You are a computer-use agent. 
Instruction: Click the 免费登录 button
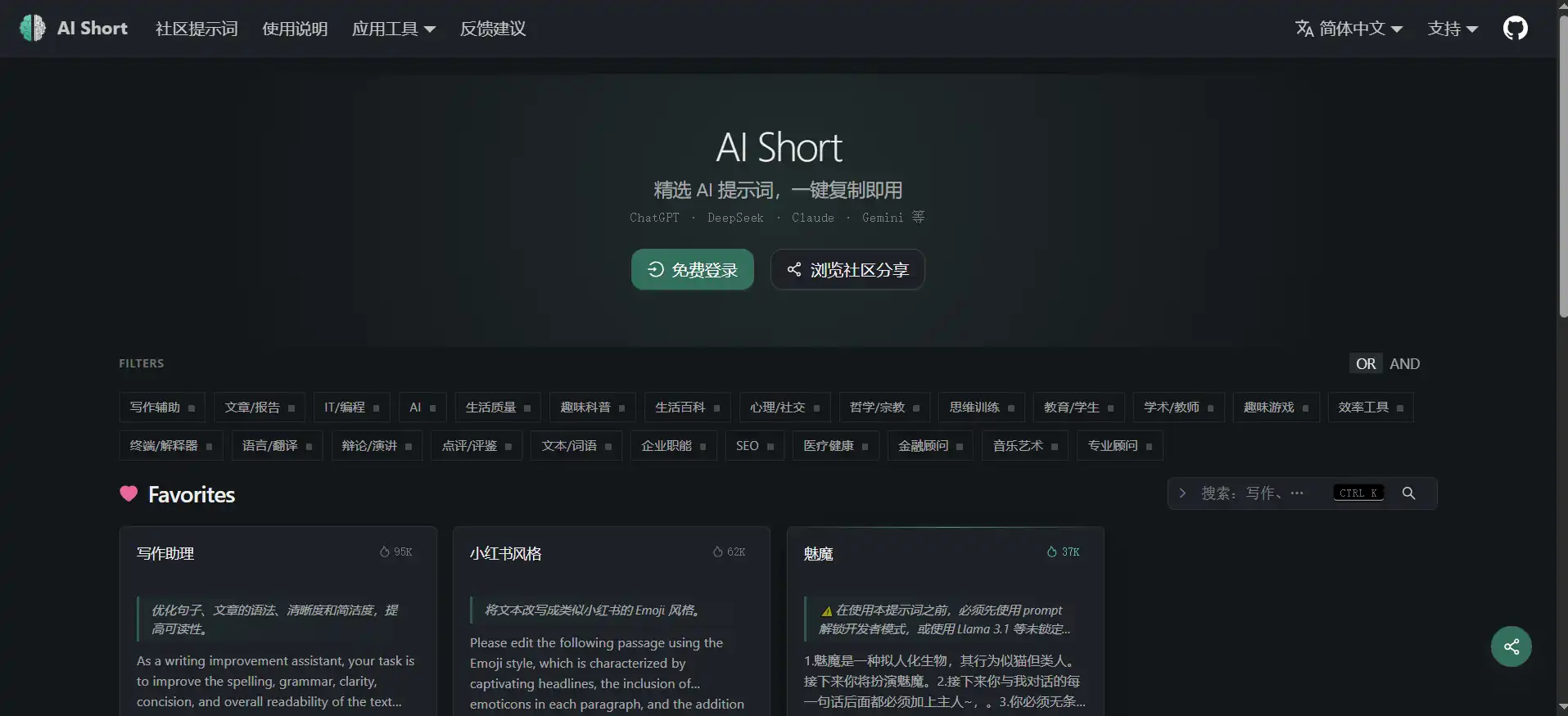point(693,269)
